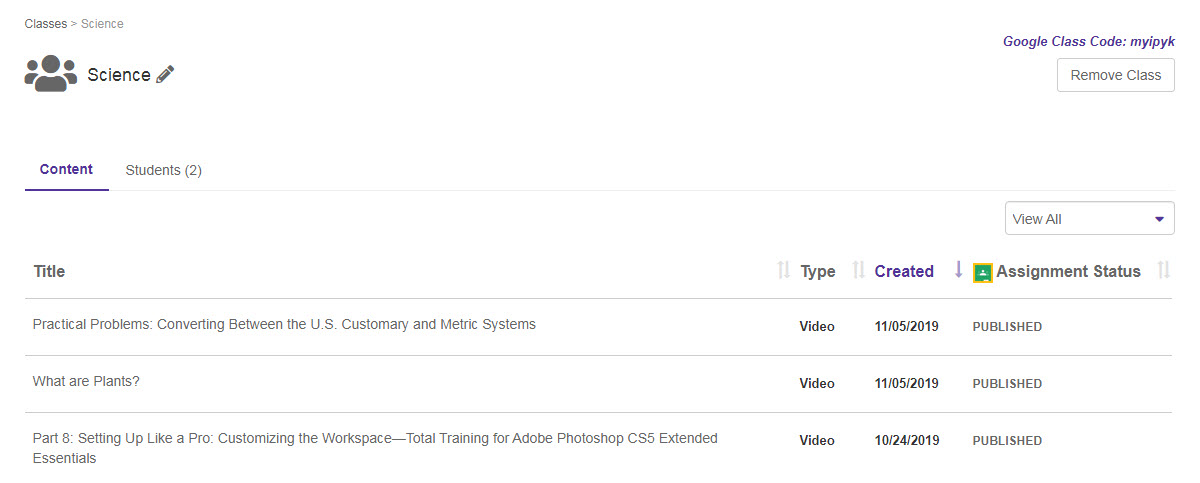Click the class group people icon
The image size is (1200, 483).
(x=50, y=74)
